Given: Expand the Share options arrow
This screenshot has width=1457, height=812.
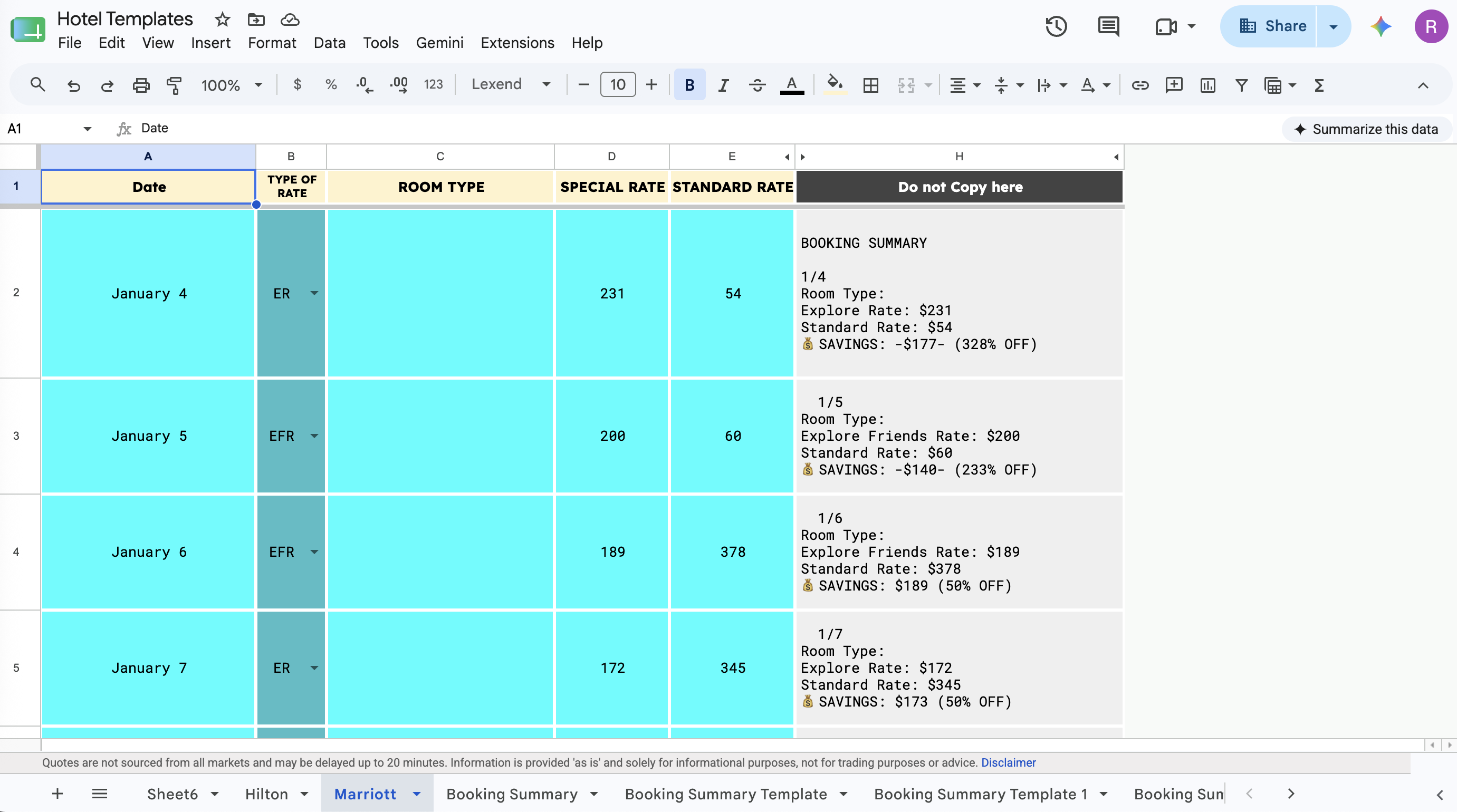Looking at the screenshot, I should [x=1333, y=26].
